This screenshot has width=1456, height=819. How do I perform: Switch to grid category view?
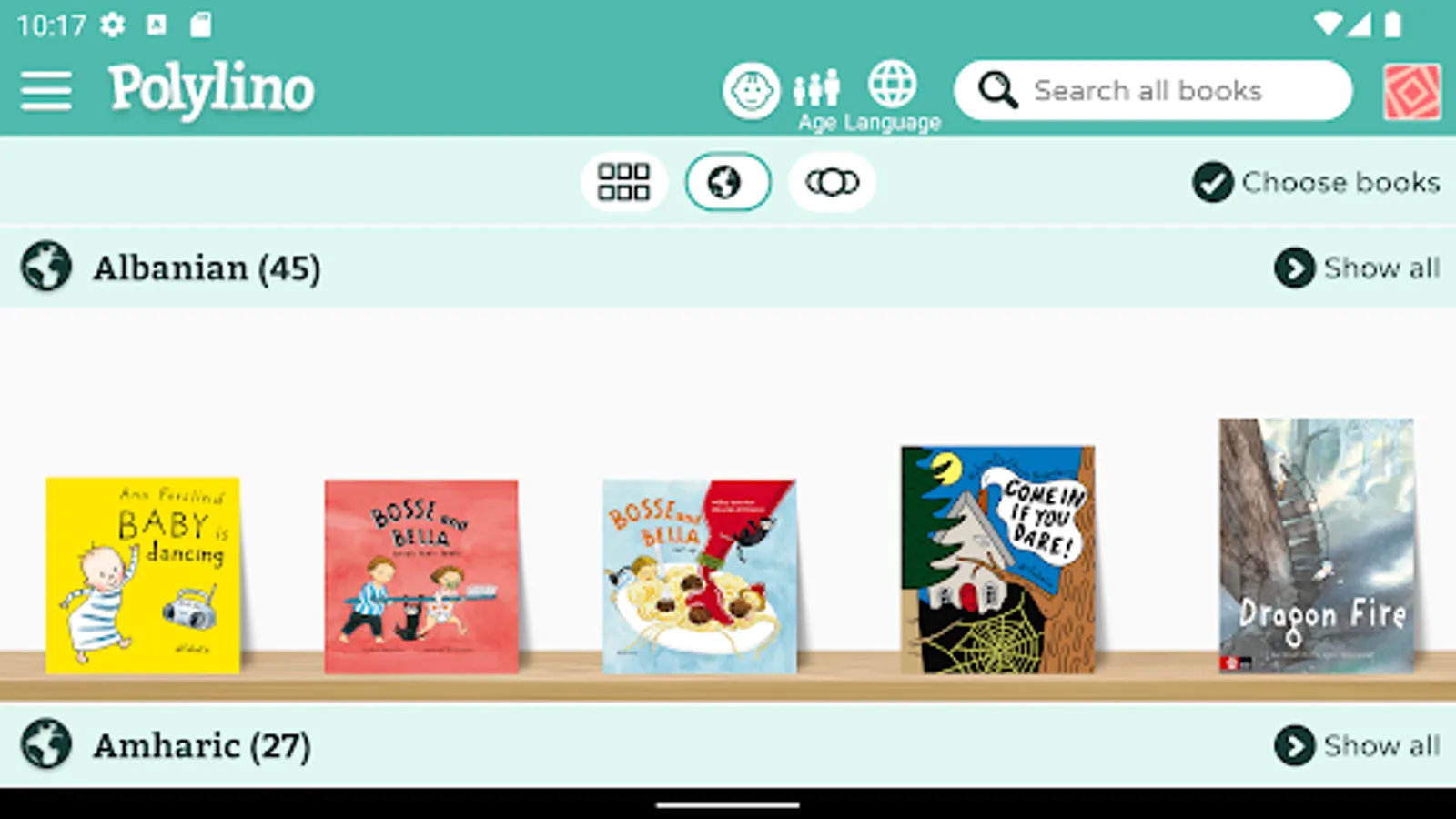(x=623, y=182)
